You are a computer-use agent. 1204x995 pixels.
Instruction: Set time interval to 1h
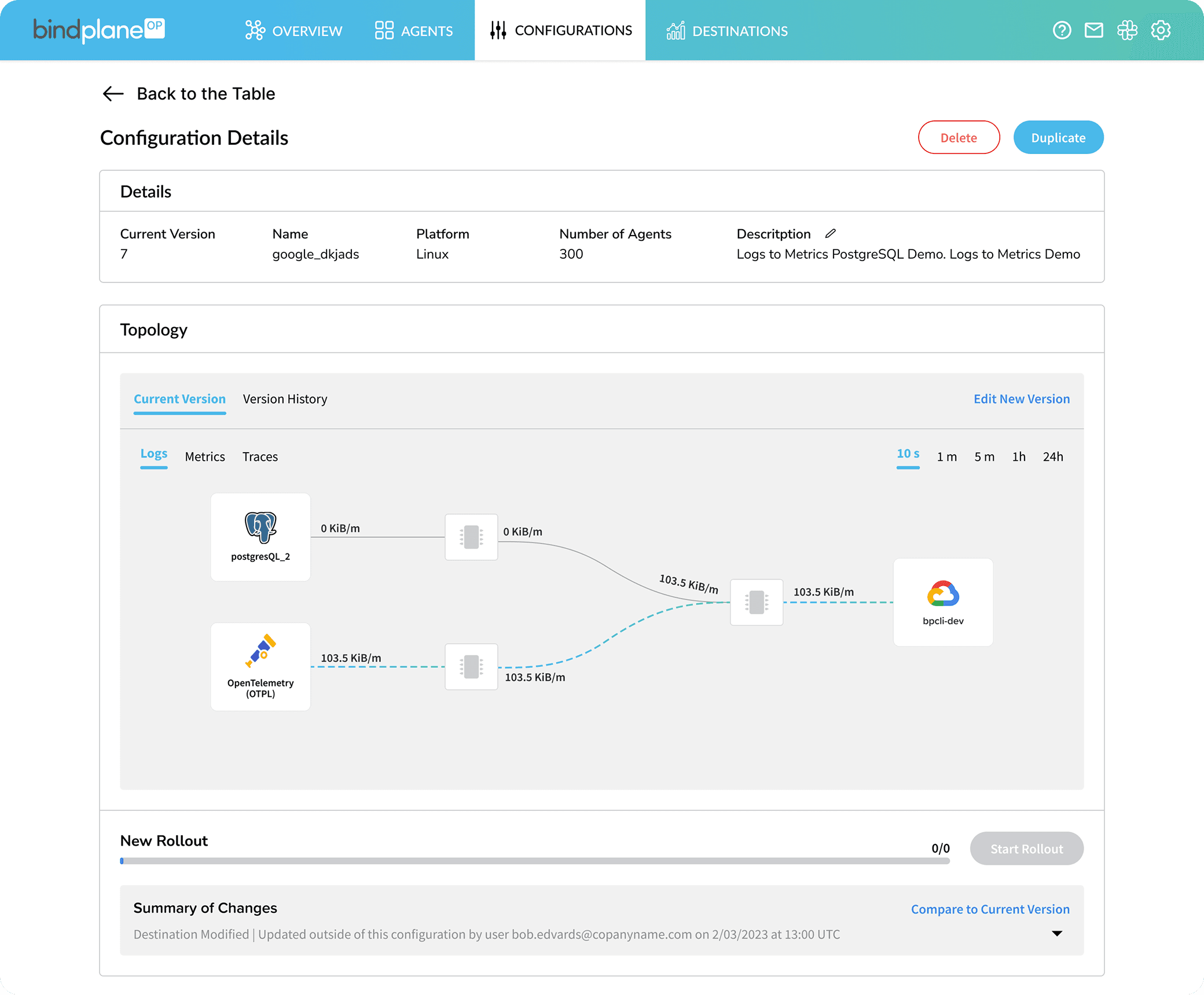(x=1019, y=457)
